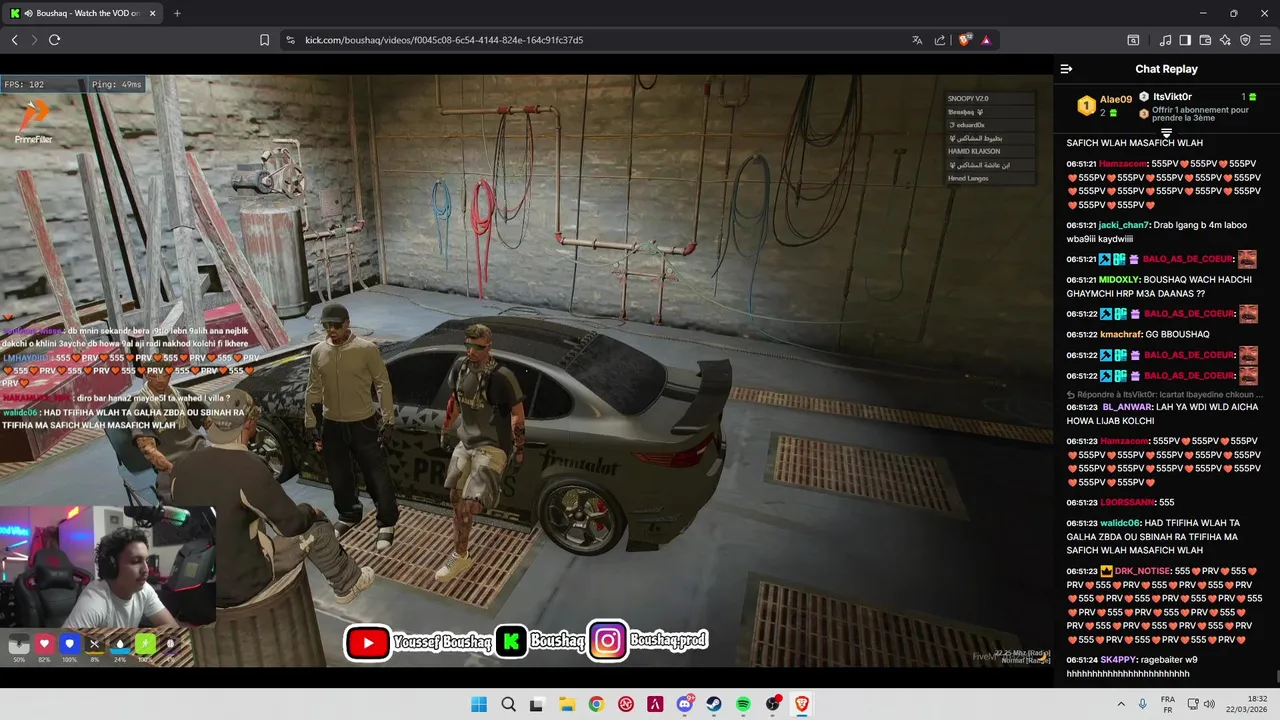The width and height of the screenshot is (1280, 720).
Task: Switch the FRA keyboard language indicator
Action: pos(1168,704)
